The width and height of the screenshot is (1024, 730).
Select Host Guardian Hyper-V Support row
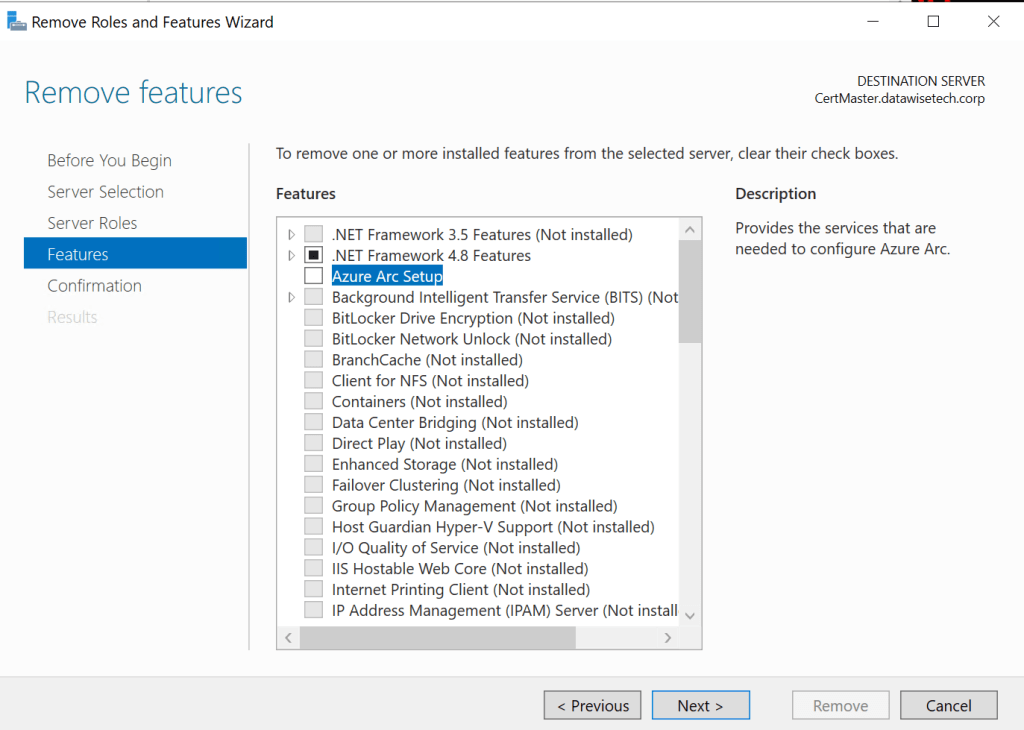tap(493, 527)
